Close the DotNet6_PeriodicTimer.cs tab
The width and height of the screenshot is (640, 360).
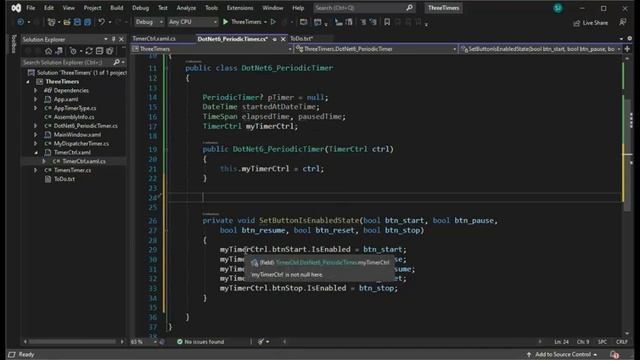(x=283, y=39)
